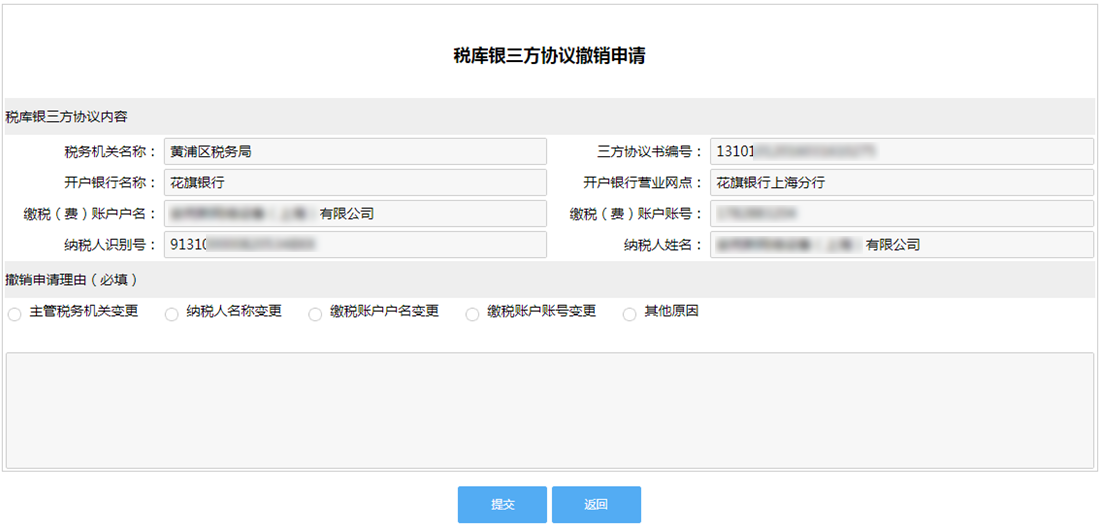Focus the 缴税(费)账户账号 input field
This screenshot has width=1099, height=529.
point(901,214)
